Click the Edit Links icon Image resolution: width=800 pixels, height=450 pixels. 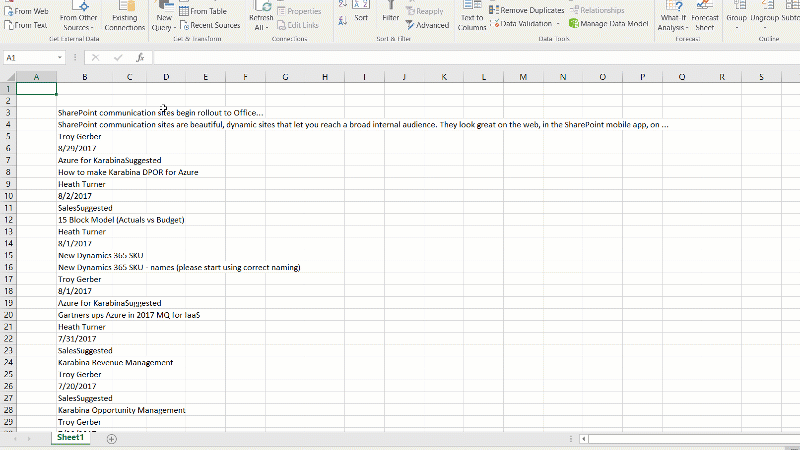tap(281, 24)
